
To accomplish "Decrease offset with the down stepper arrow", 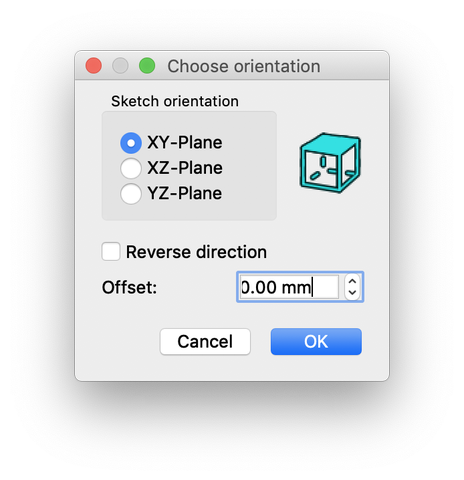I will [x=352, y=293].
